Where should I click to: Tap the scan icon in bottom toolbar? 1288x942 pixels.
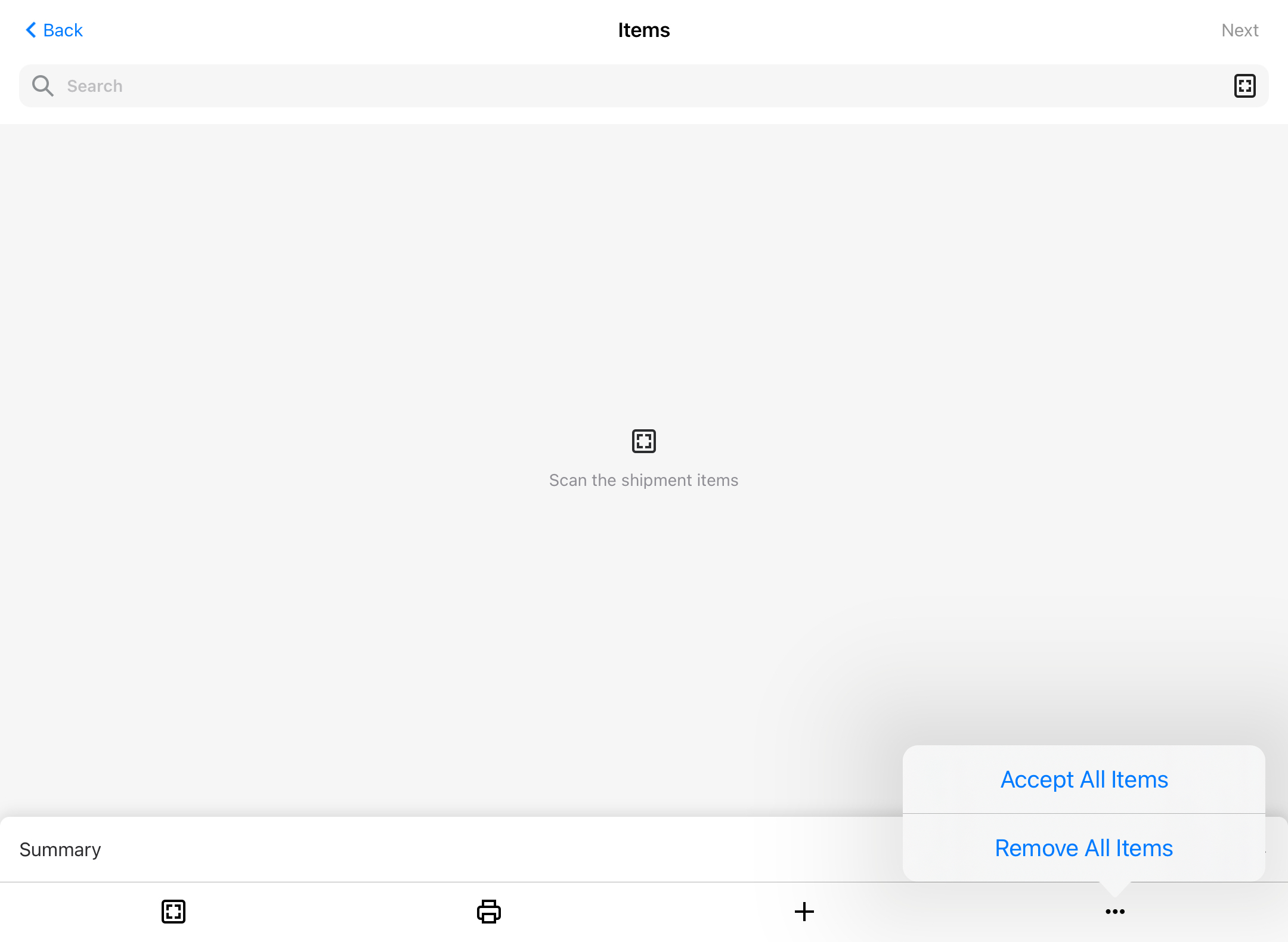coord(174,912)
